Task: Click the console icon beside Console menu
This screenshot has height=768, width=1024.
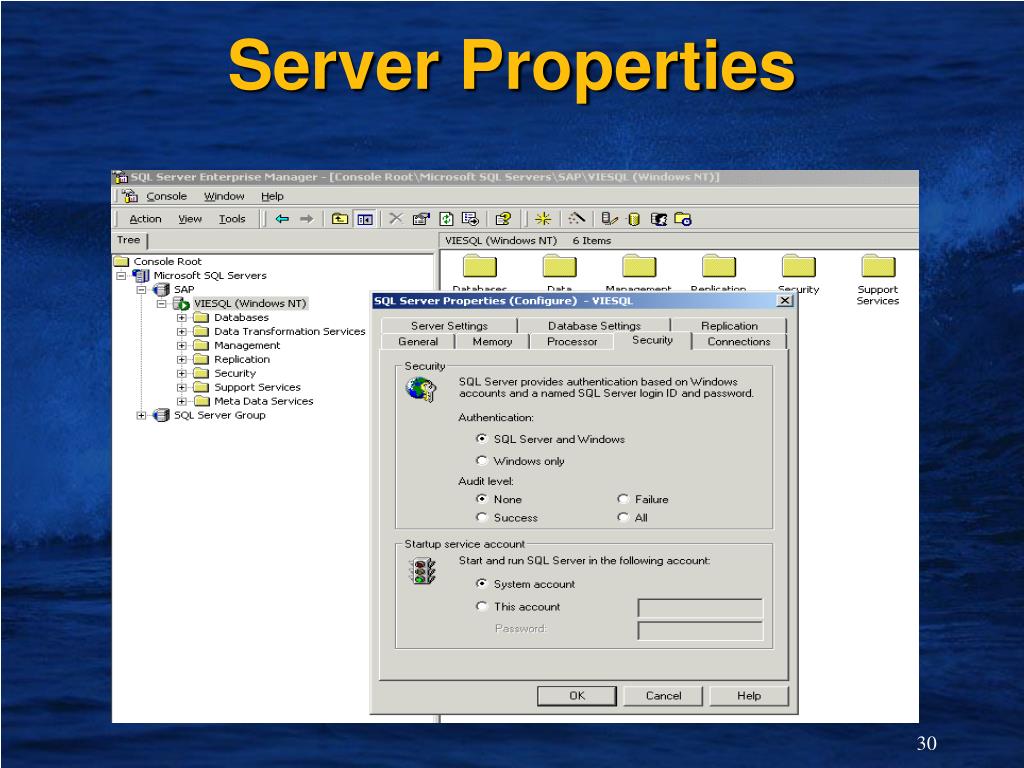Action: (x=131, y=196)
